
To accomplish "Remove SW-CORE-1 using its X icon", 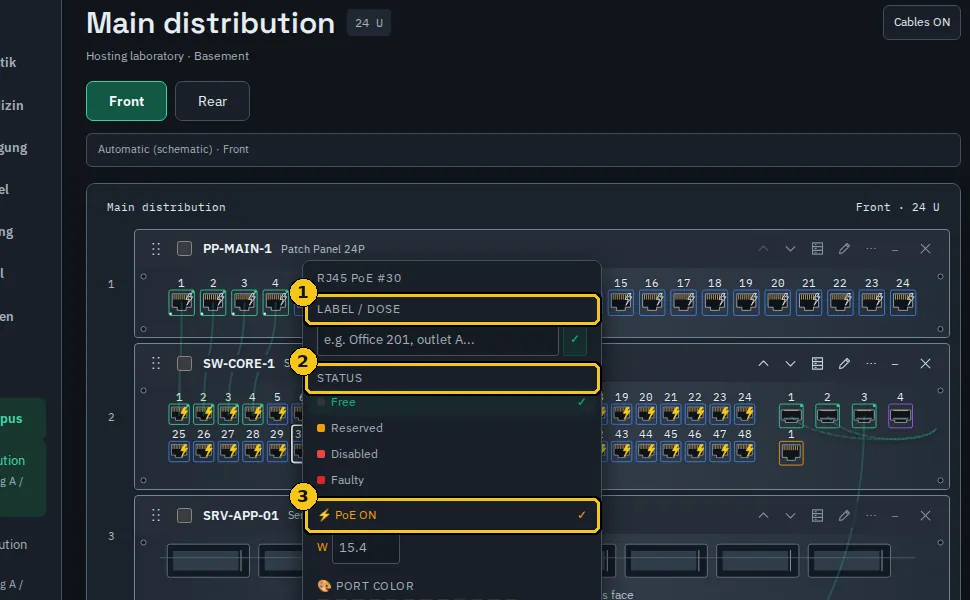I will [x=925, y=364].
